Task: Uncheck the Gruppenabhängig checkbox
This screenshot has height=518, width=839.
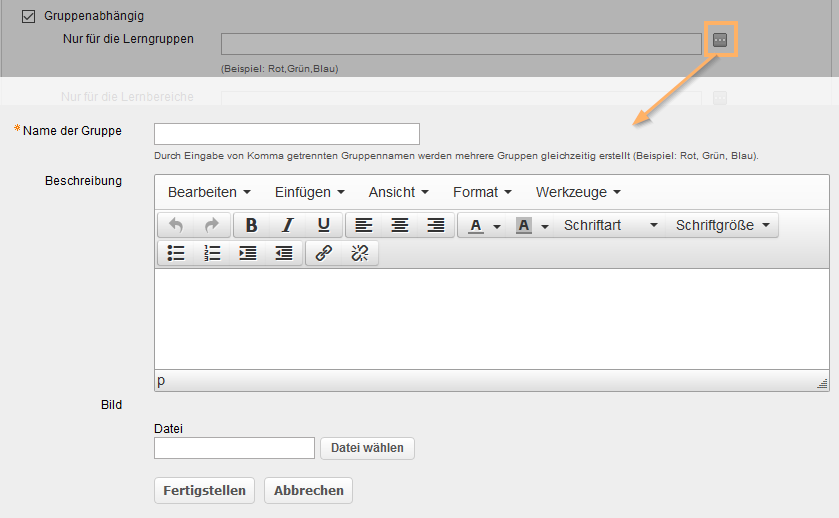Action: click(x=28, y=17)
